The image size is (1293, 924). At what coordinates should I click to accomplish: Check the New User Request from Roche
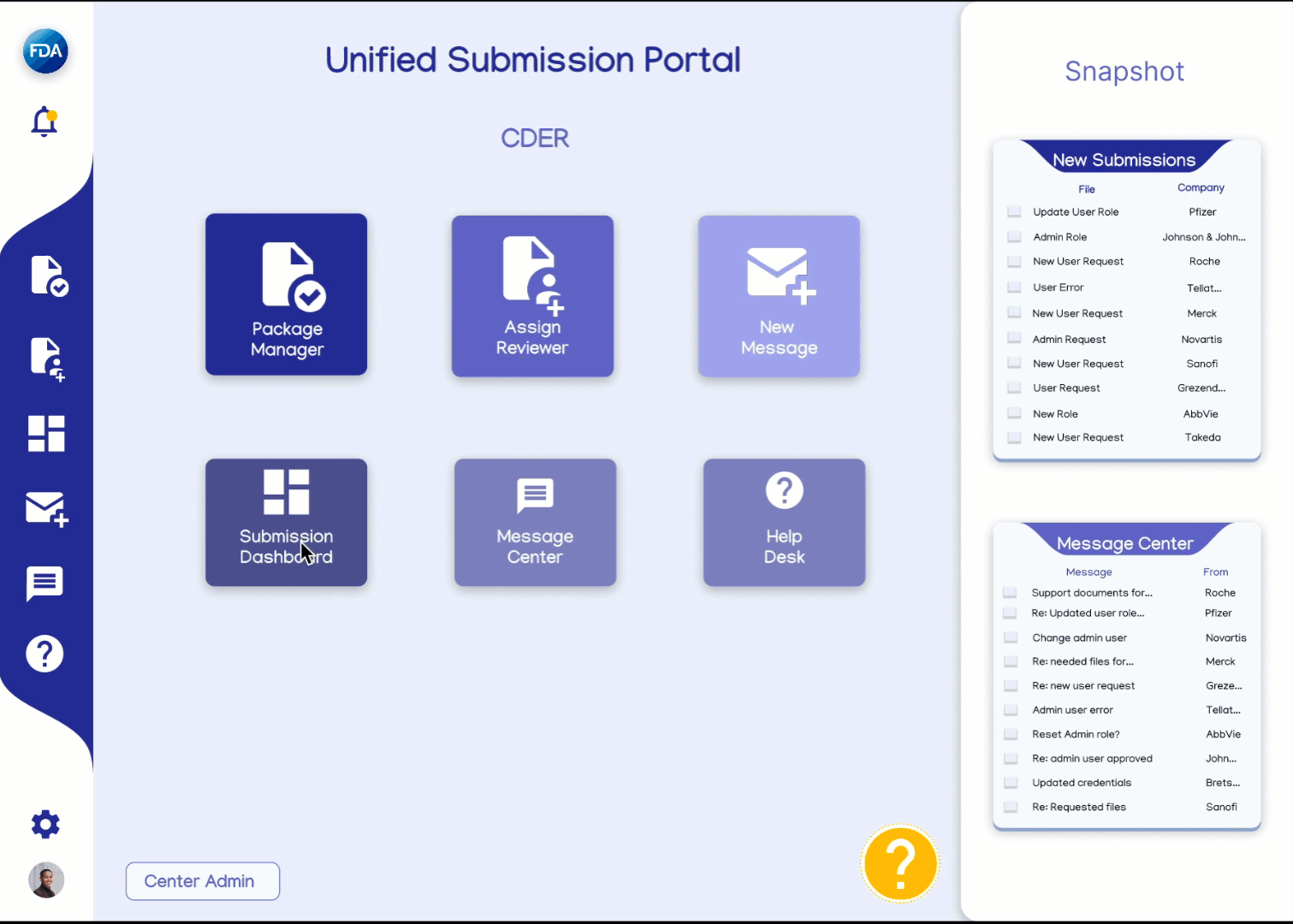pos(1014,261)
